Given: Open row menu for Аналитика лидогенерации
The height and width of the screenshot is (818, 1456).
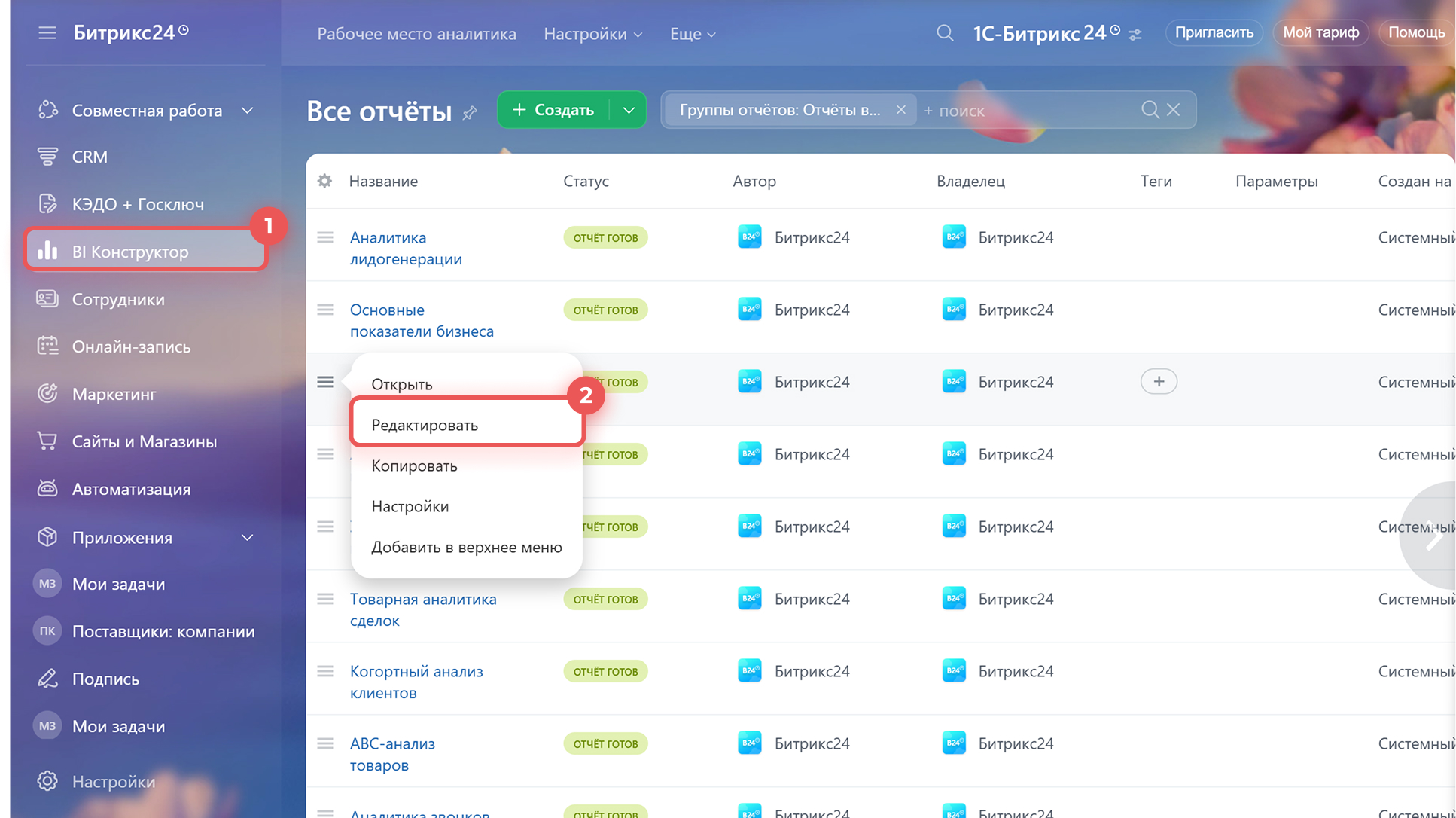Looking at the screenshot, I should pos(325,237).
